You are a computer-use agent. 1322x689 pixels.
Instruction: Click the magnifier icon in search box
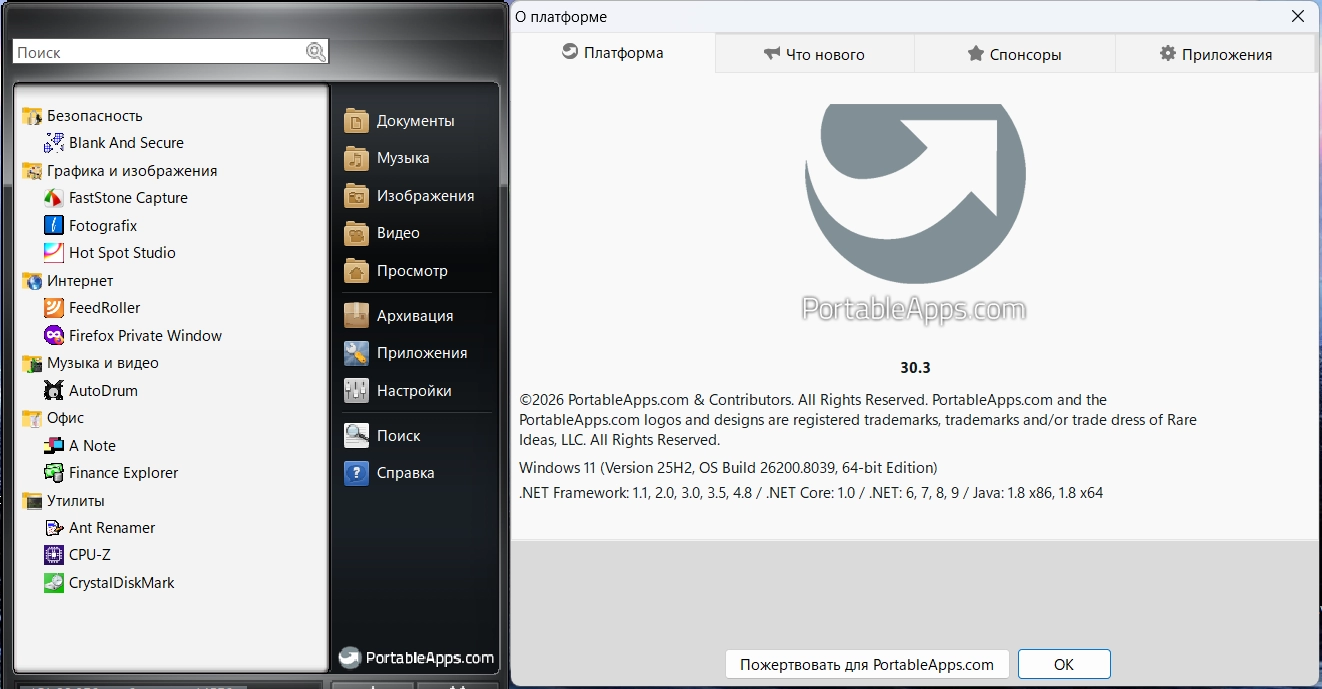coord(315,52)
